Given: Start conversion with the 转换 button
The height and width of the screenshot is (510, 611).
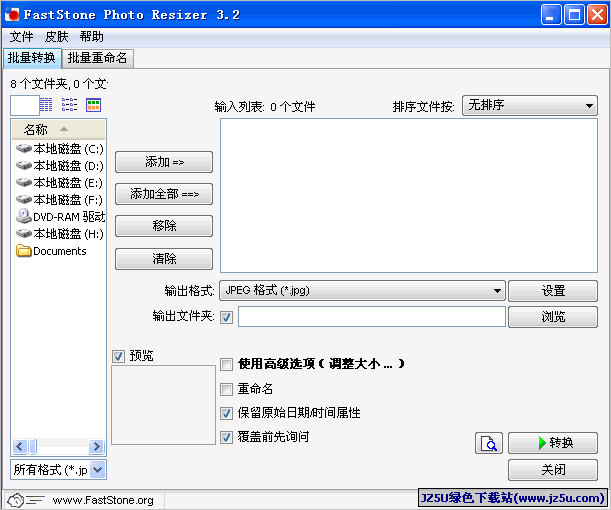Looking at the screenshot, I should point(553,443).
